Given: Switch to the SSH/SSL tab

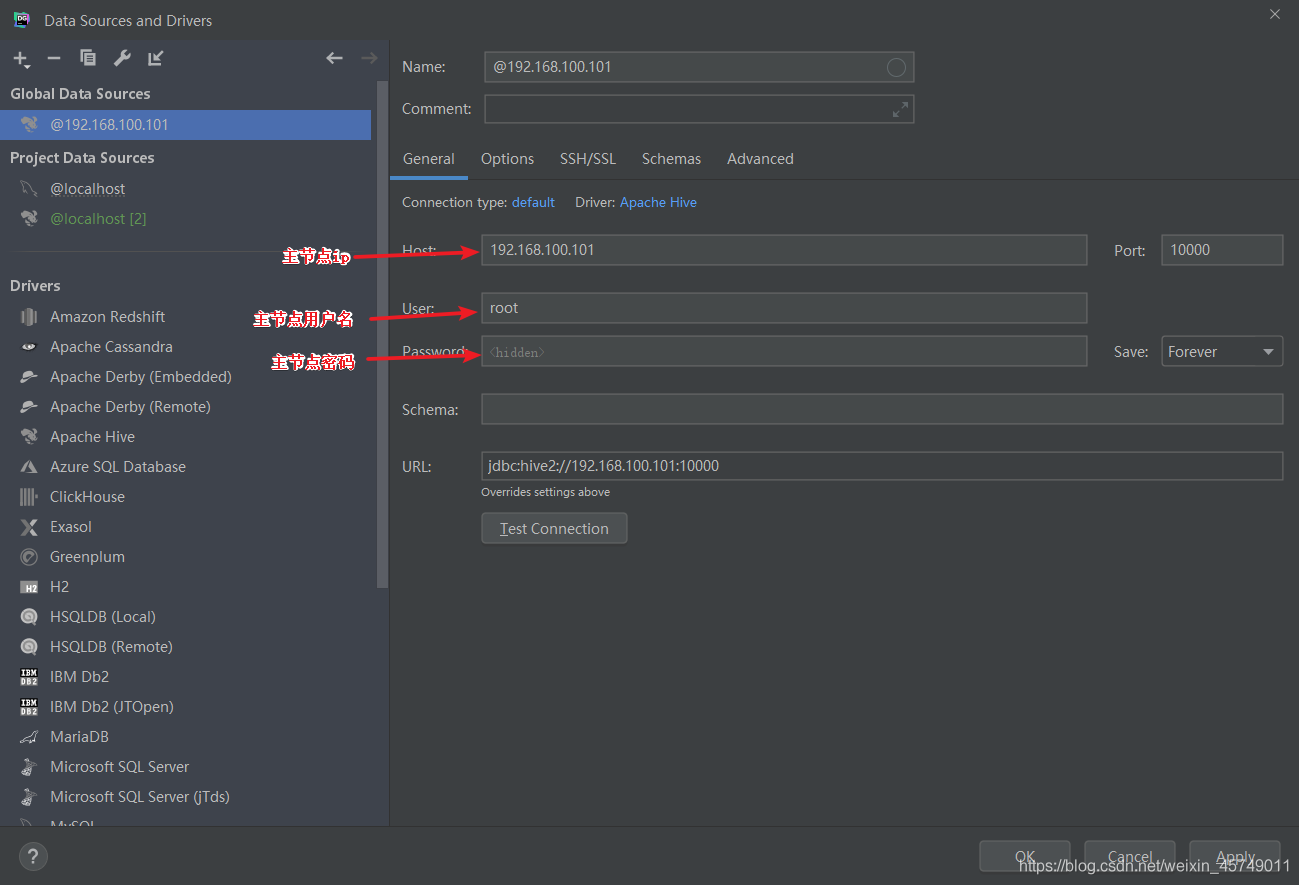Looking at the screenshot, I should (588, 159).
